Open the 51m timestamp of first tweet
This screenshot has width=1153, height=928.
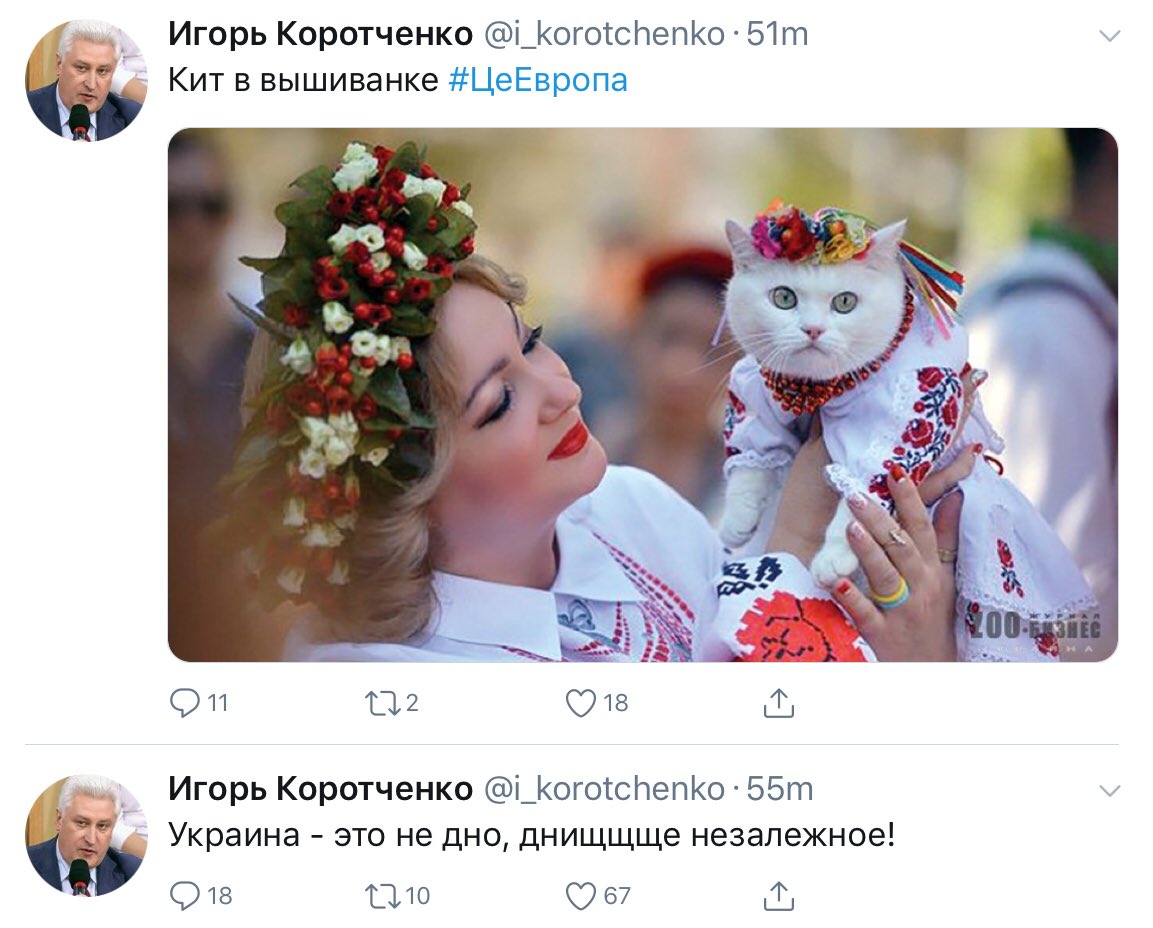pos(777,34)
